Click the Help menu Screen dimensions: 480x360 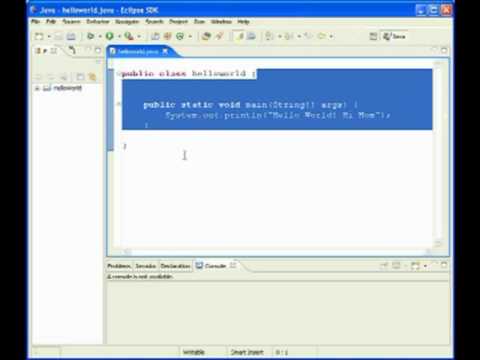coord(243,22)
